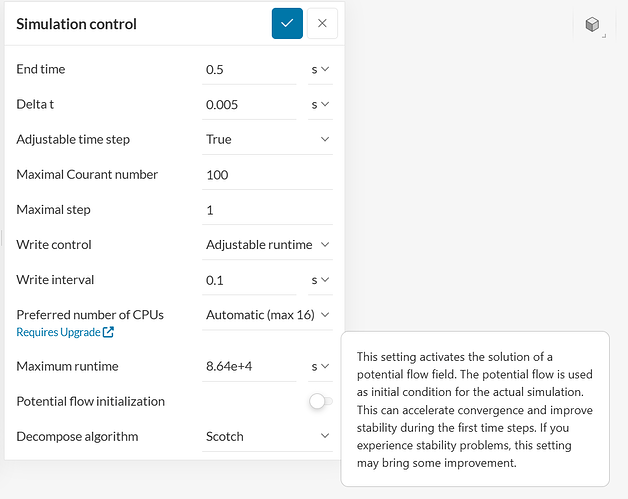The width and height of the screenshot is (628, 499).
Task: Open End time unit dropdown
Action: pos(320,69)
